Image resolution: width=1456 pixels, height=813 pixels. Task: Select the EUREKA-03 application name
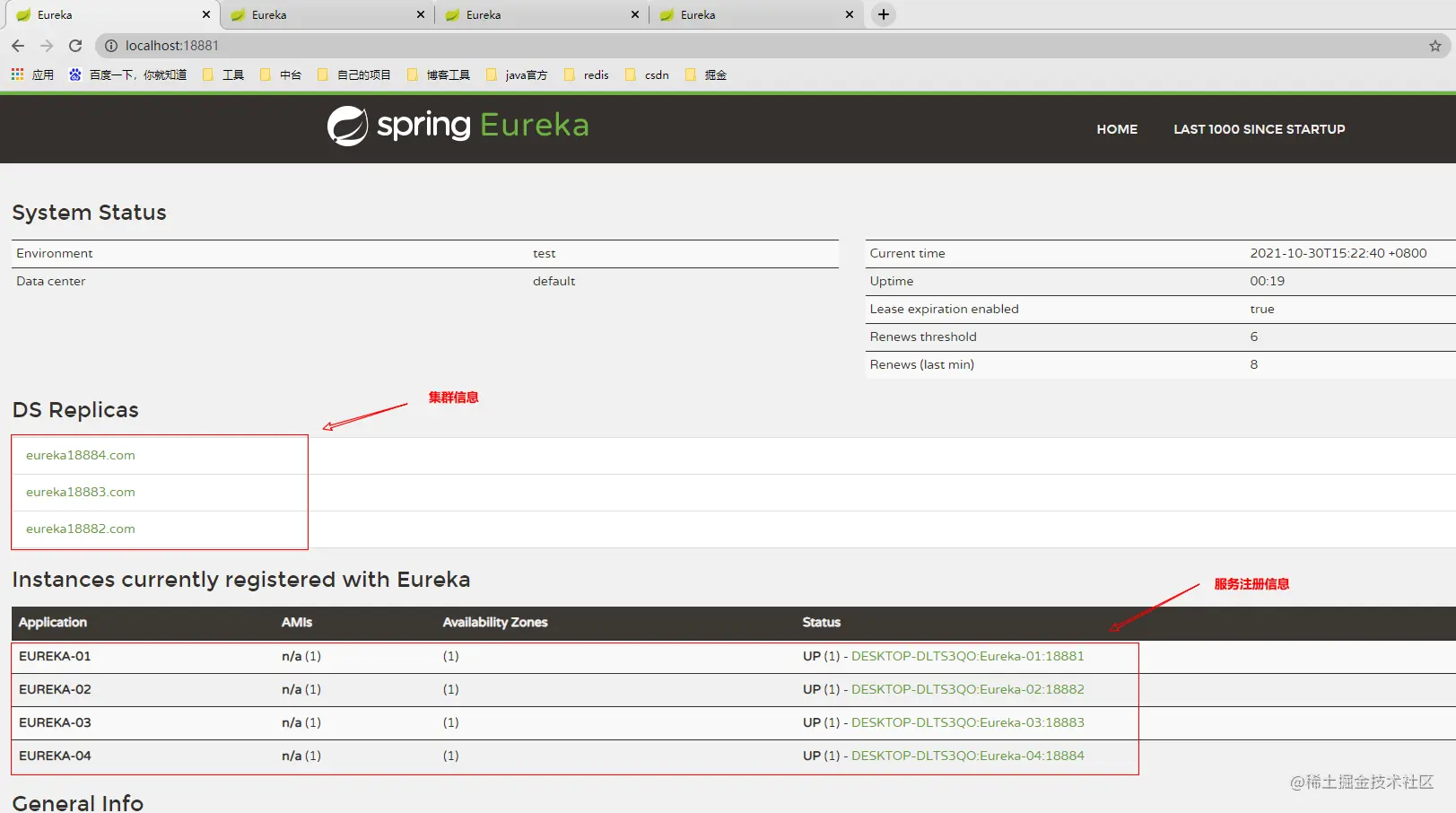click(55, 722)
